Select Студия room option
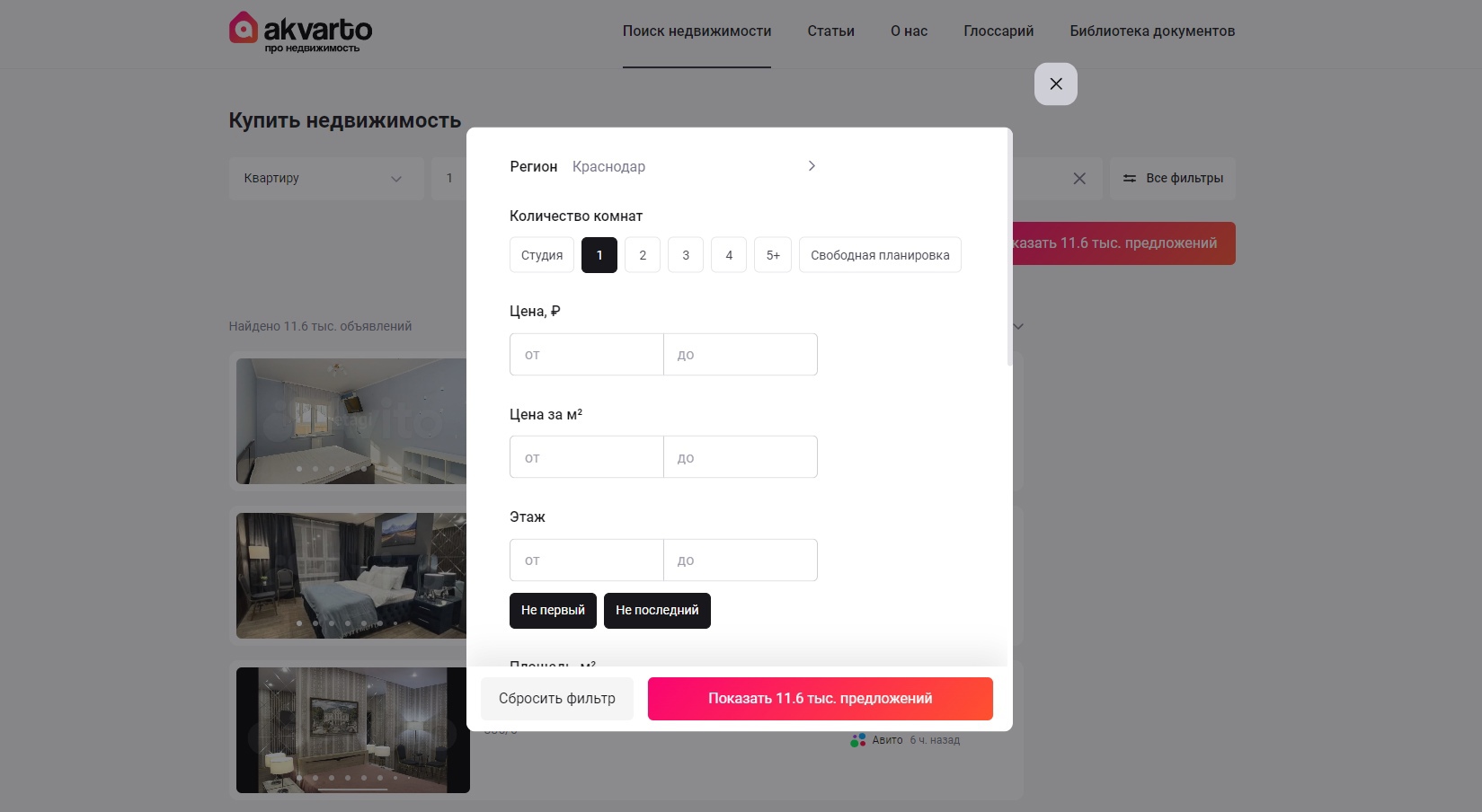The image size is (1482, 812). point(542,255)
